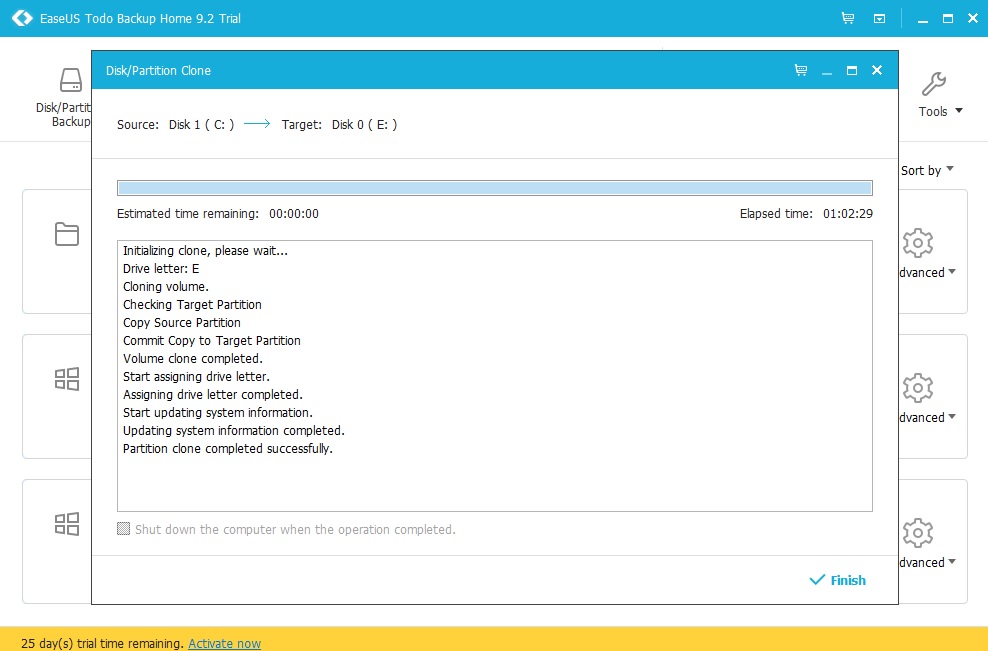Screen dimensions: 988x651
Task: Click the cart icon in the Disk/Partition Clone dialog
Action: click(x=801, y=70)
